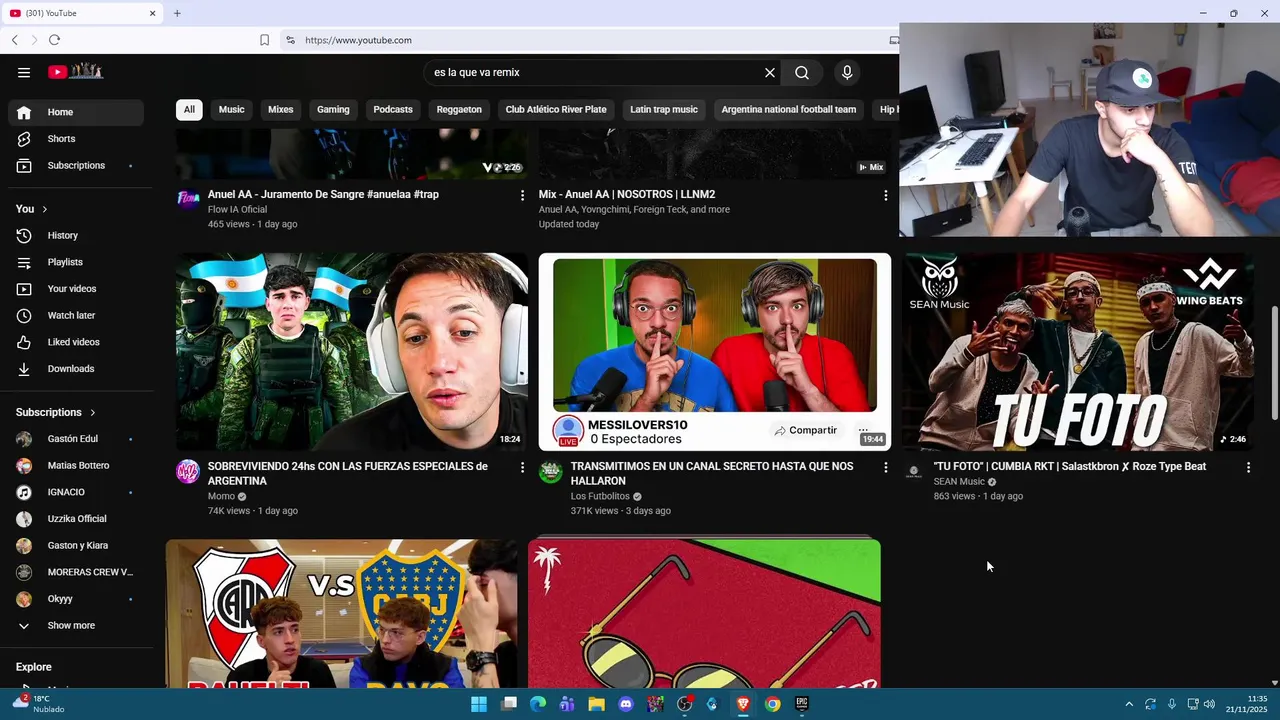Click the search input field
Screen dimensions: 1280x720
click(594, 72)
